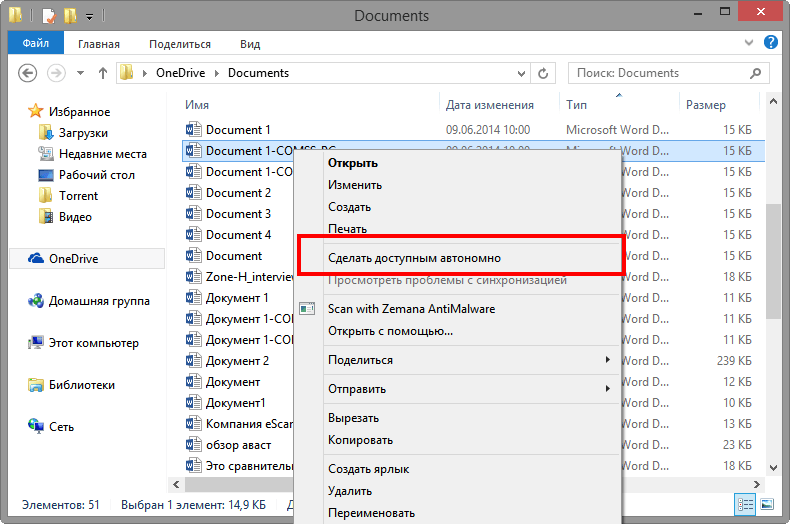This screenshot has height=524, width=790.
Task: Choose Открыть in the context menu
Action: (353, 163)
